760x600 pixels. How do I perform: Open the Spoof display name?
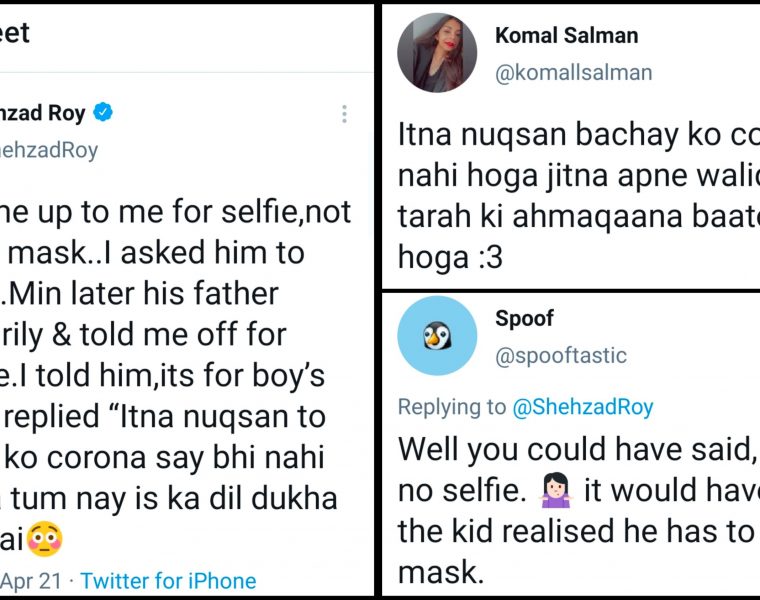pos(524,319)
